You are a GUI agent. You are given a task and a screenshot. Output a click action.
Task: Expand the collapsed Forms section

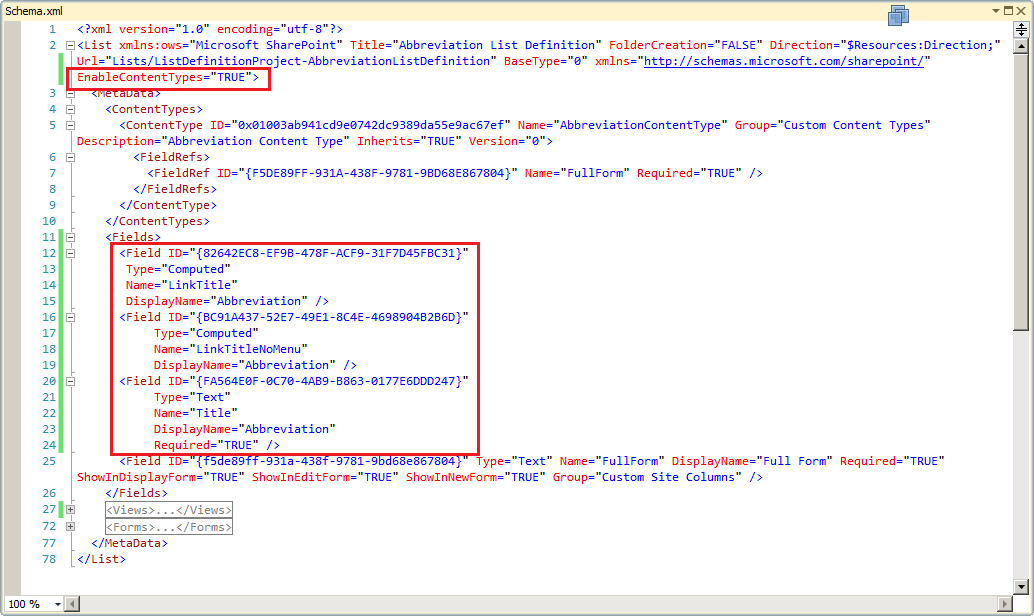pyautogui.click(x=70, y=527)
